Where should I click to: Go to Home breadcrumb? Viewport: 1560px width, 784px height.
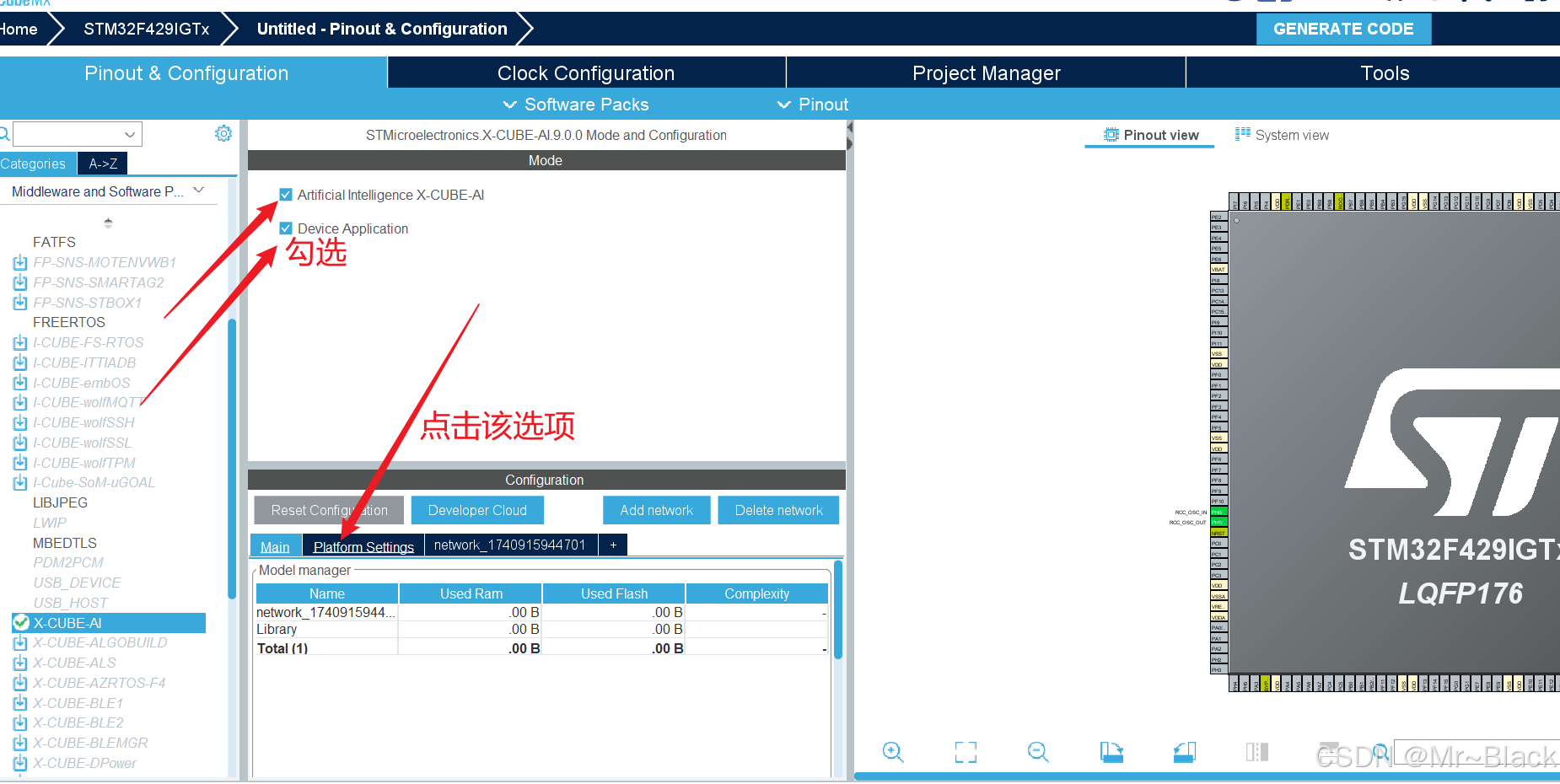pyautogui.click(x=19, y=29)
